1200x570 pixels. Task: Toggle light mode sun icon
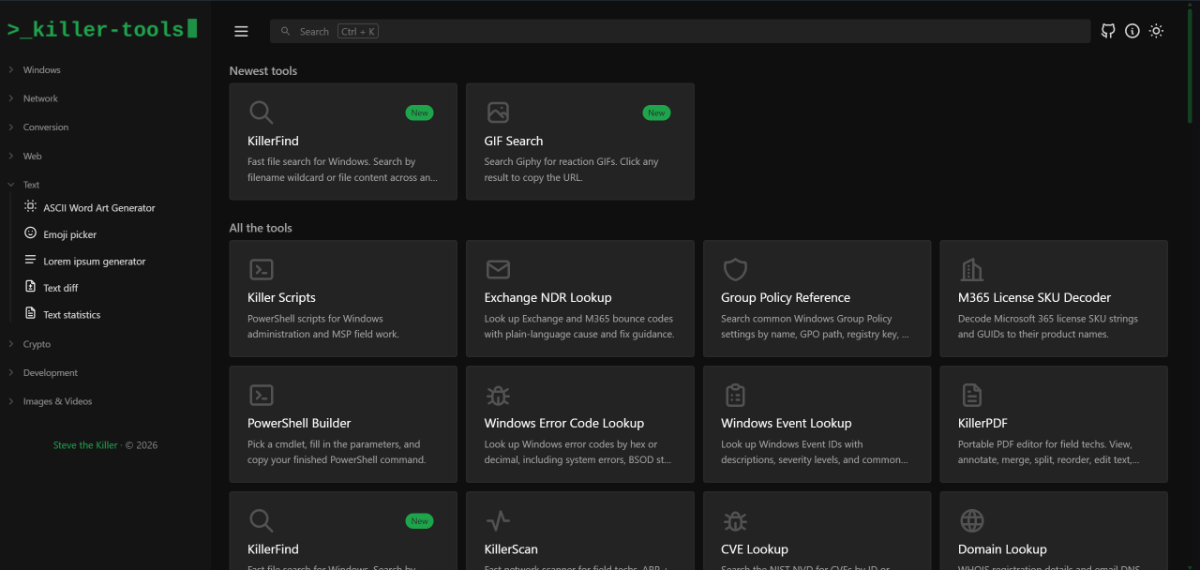click(1156, 31)
